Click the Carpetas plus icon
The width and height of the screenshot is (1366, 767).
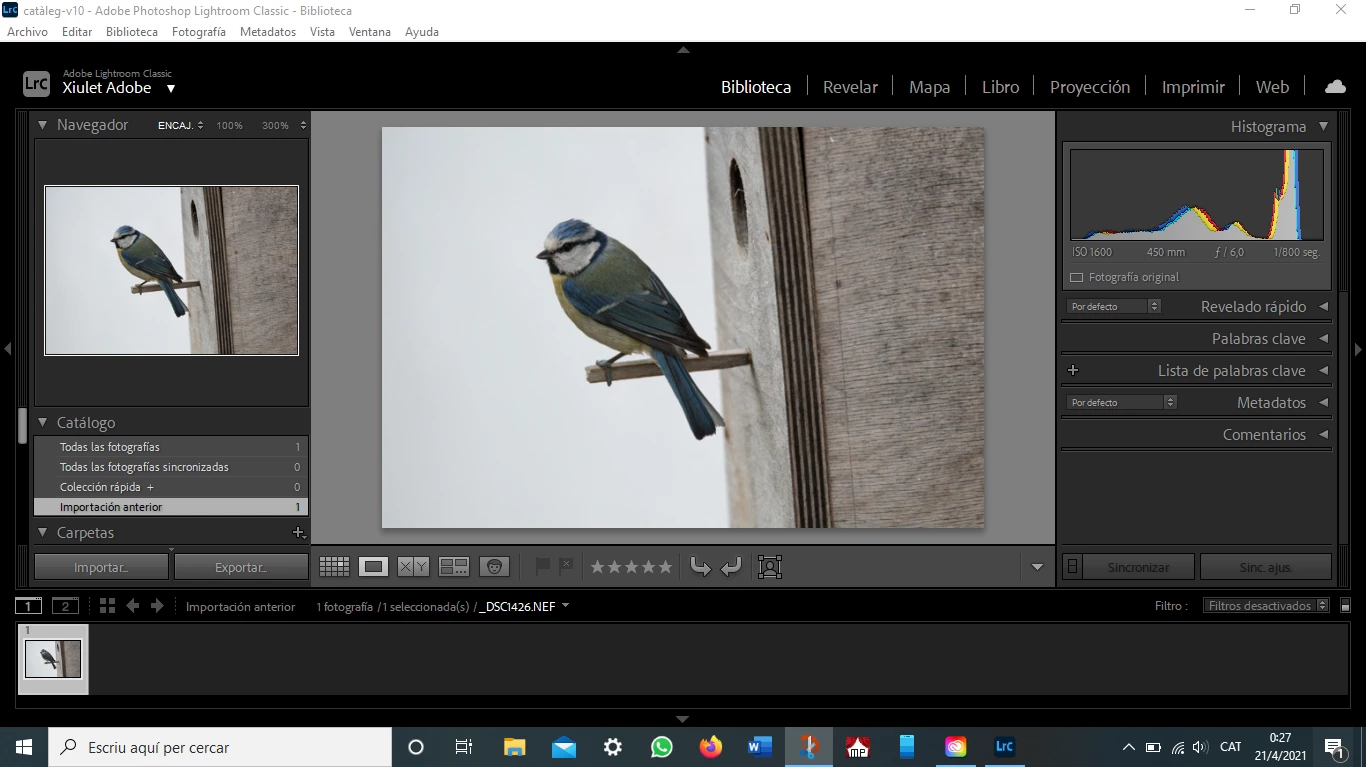pyautogui.click(x=298, y=533)
